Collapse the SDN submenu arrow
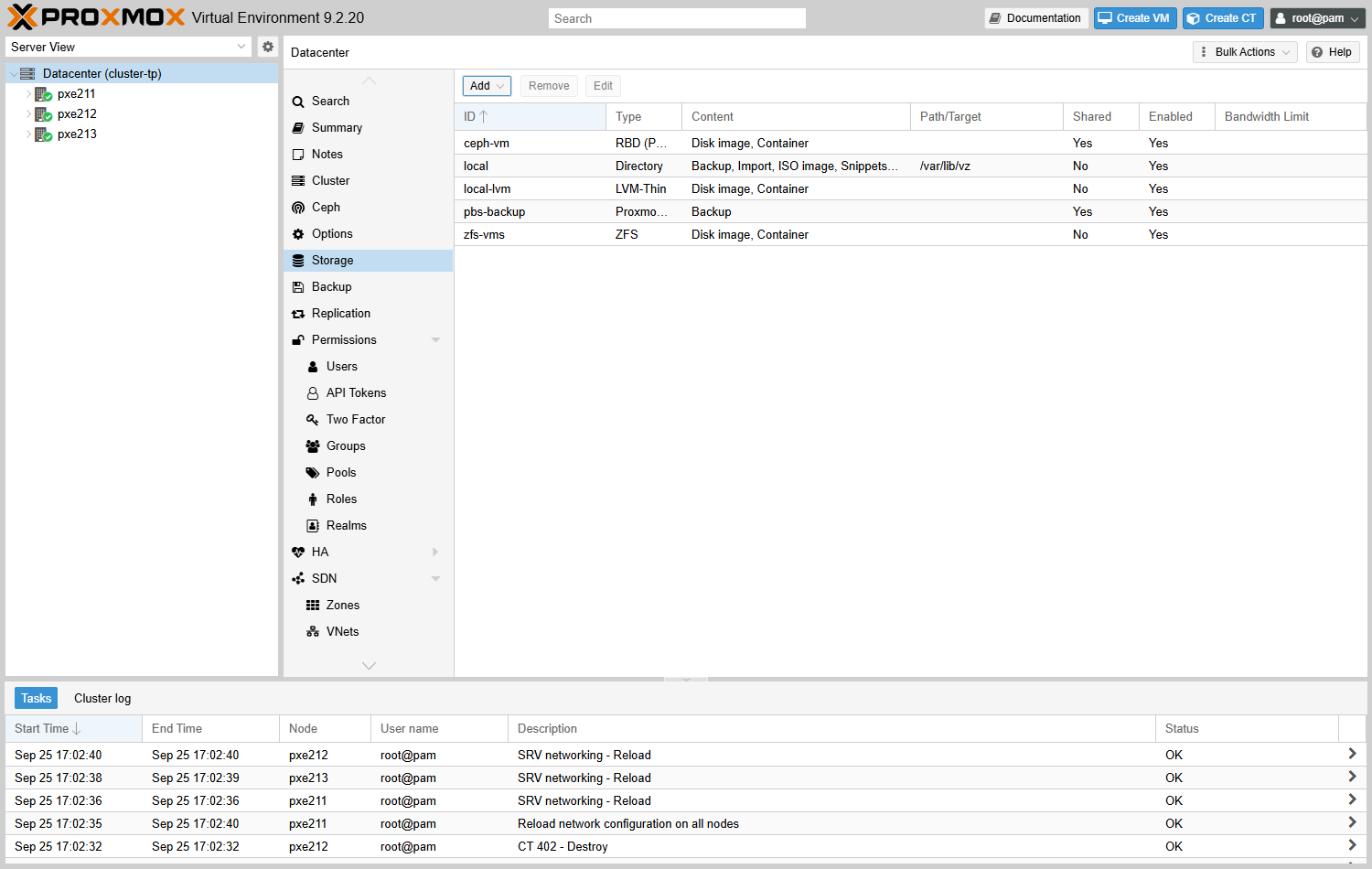Viewport: 1372px width, 869px height. tap(435, 579)
